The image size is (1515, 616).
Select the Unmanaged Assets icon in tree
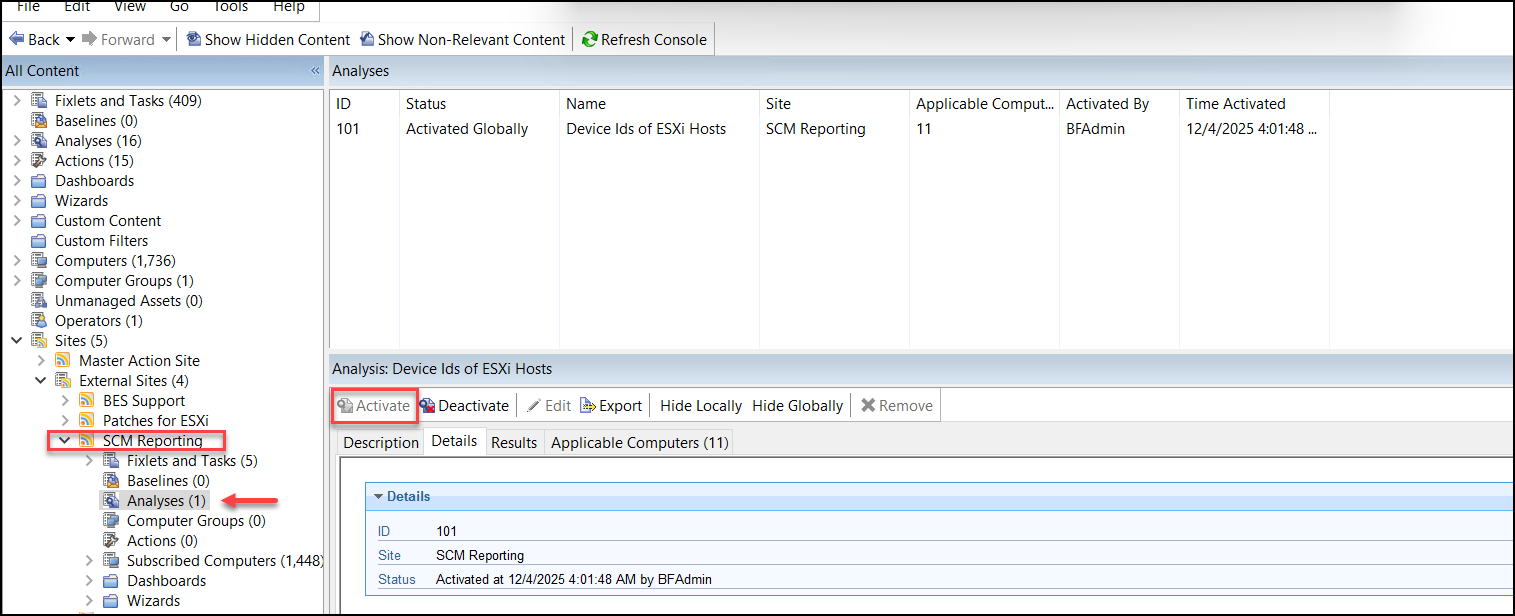(39, 301)
